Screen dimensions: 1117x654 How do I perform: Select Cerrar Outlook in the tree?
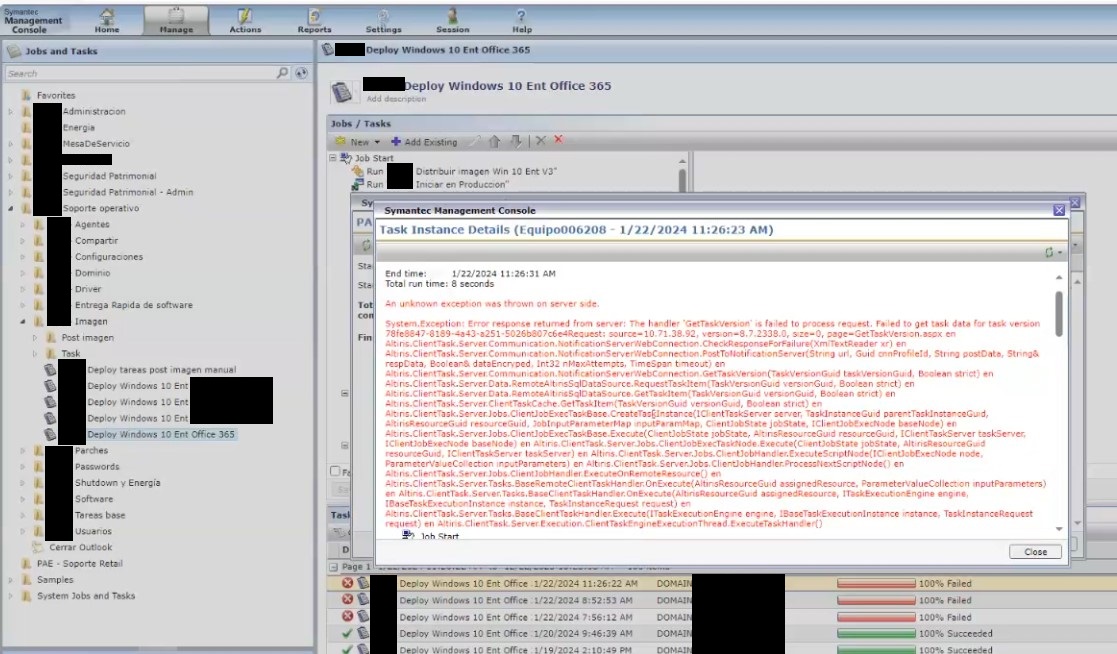click(x=80, y=547)
